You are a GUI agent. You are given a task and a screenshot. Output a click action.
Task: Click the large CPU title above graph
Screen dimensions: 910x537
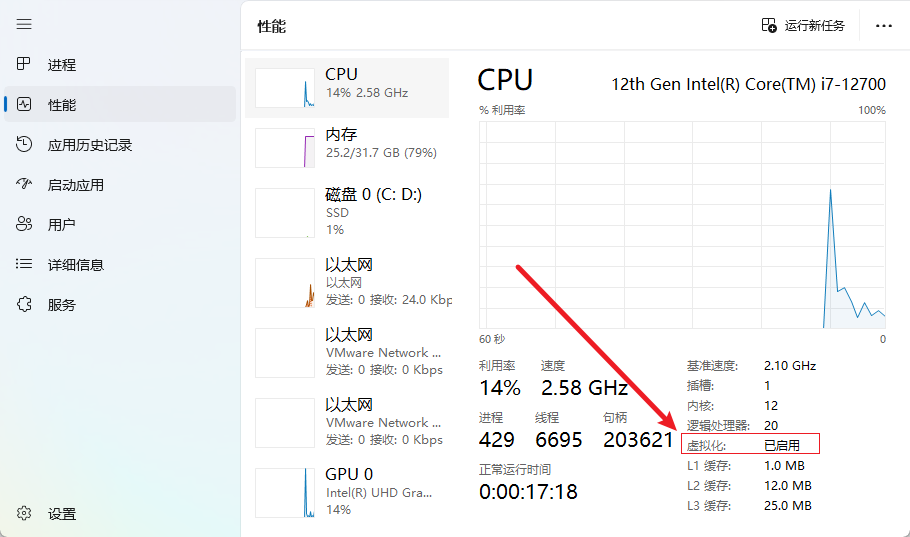[505, 80]
